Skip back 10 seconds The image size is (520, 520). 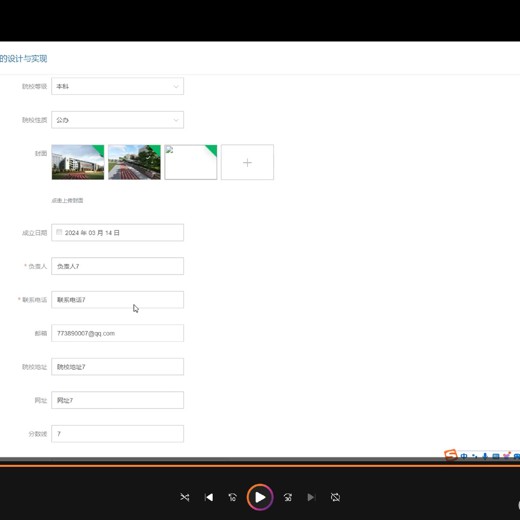tap(233, 497)
